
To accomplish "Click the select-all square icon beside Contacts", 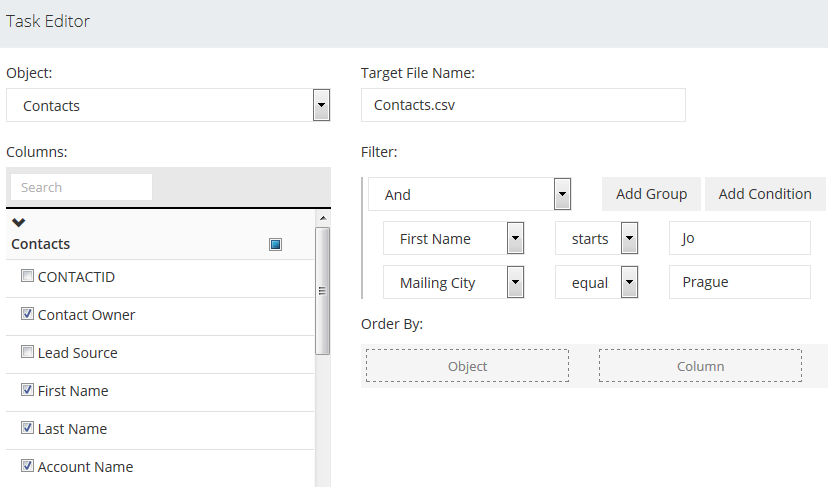I will tap(275, 244).
